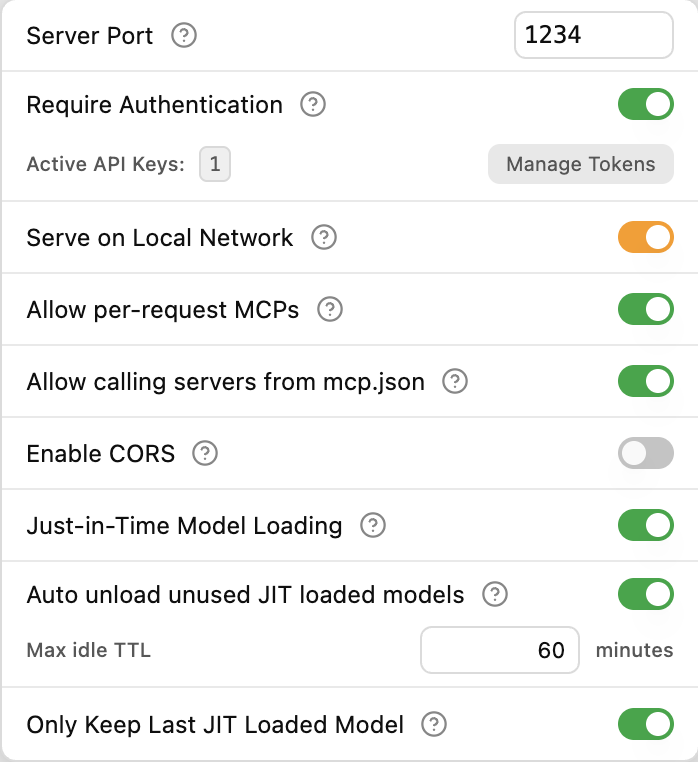Focus the Max idle TTL minutes field
The height and width of the screenshot is (762, 698).
click(500, 651)
